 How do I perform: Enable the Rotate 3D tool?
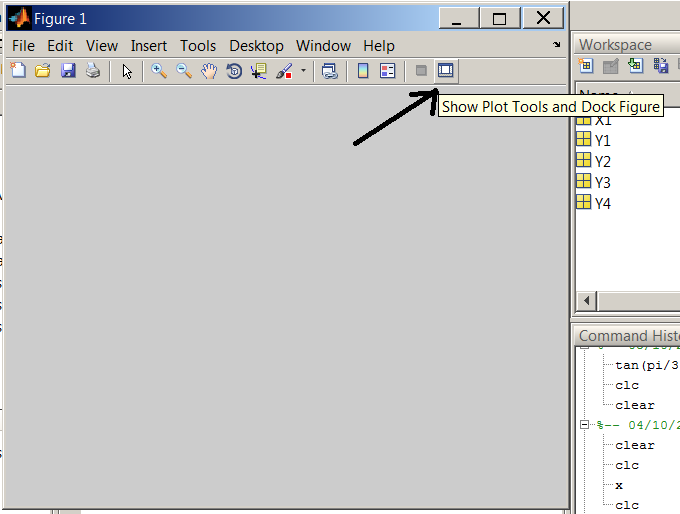pos(234,71)
